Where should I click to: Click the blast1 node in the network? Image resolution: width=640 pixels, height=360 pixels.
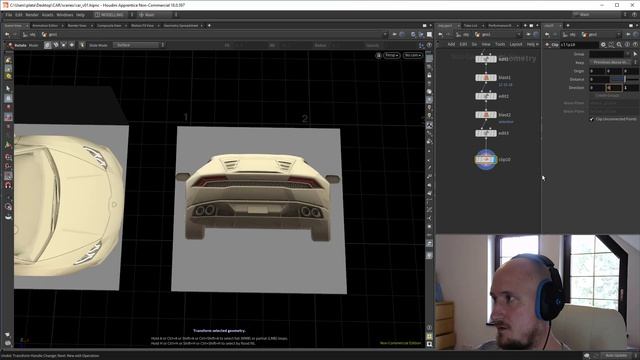pyautogui.click(x=486, y=78)
